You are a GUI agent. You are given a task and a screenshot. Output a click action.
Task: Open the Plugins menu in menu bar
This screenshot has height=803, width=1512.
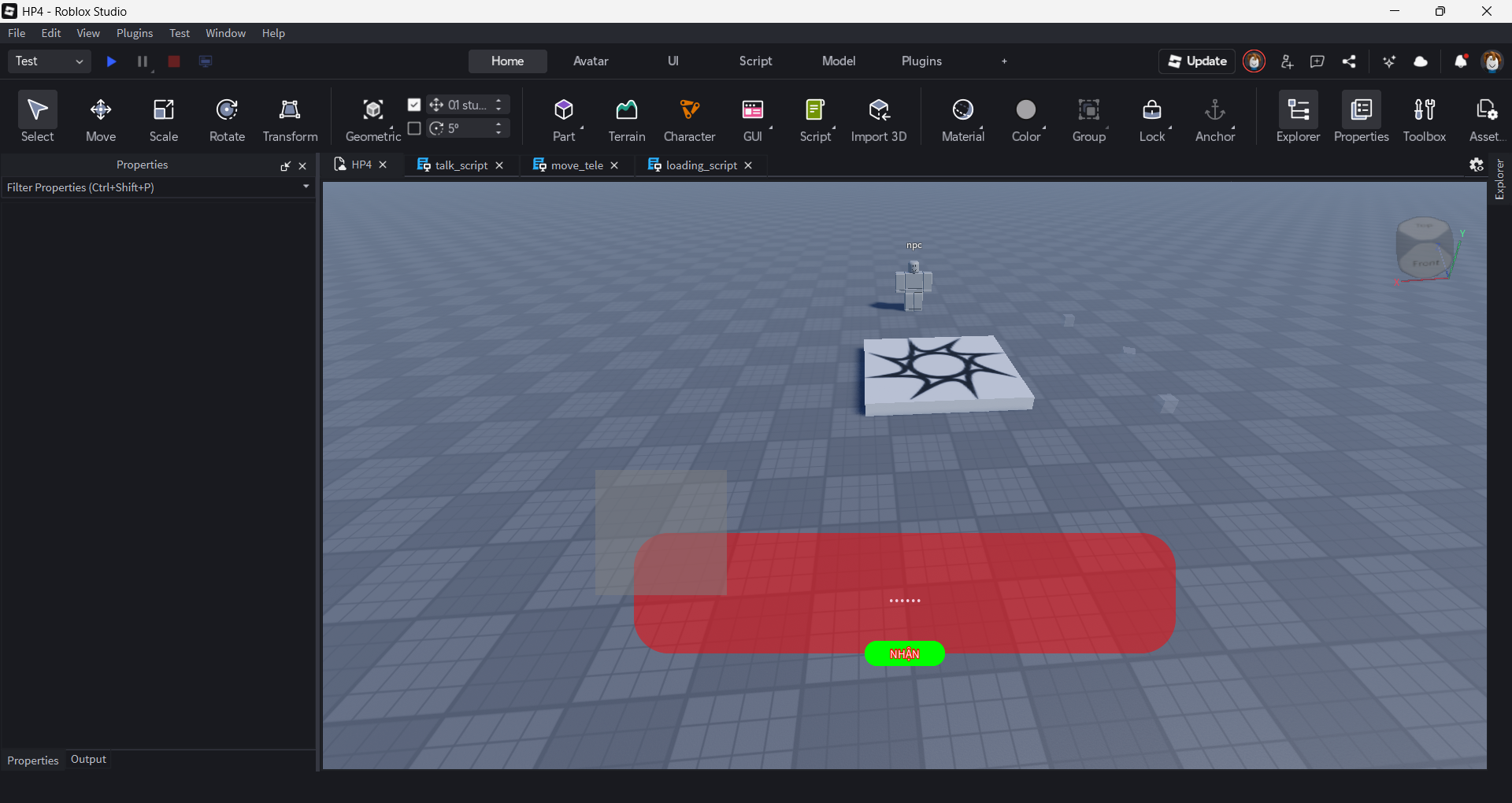tap(134, 33)
